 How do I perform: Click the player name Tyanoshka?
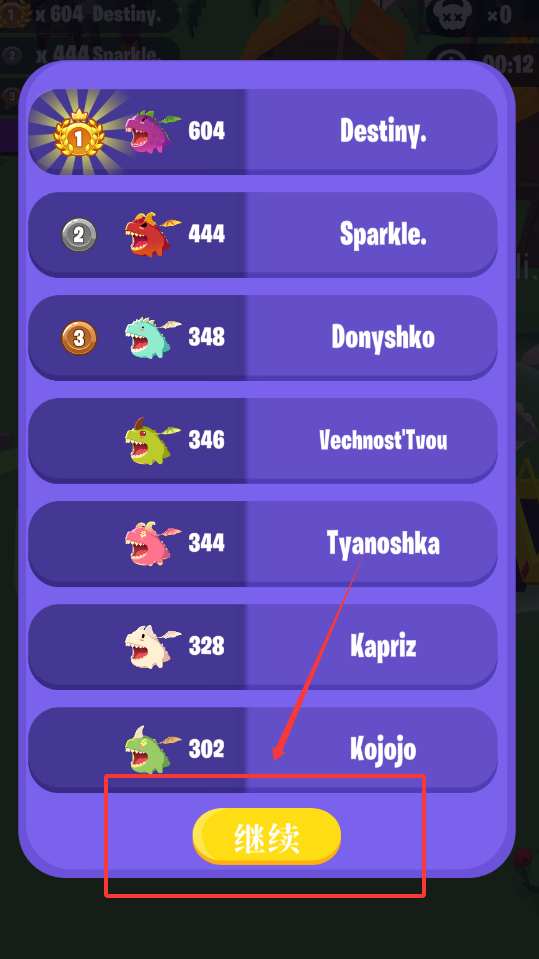pos(383,542)
